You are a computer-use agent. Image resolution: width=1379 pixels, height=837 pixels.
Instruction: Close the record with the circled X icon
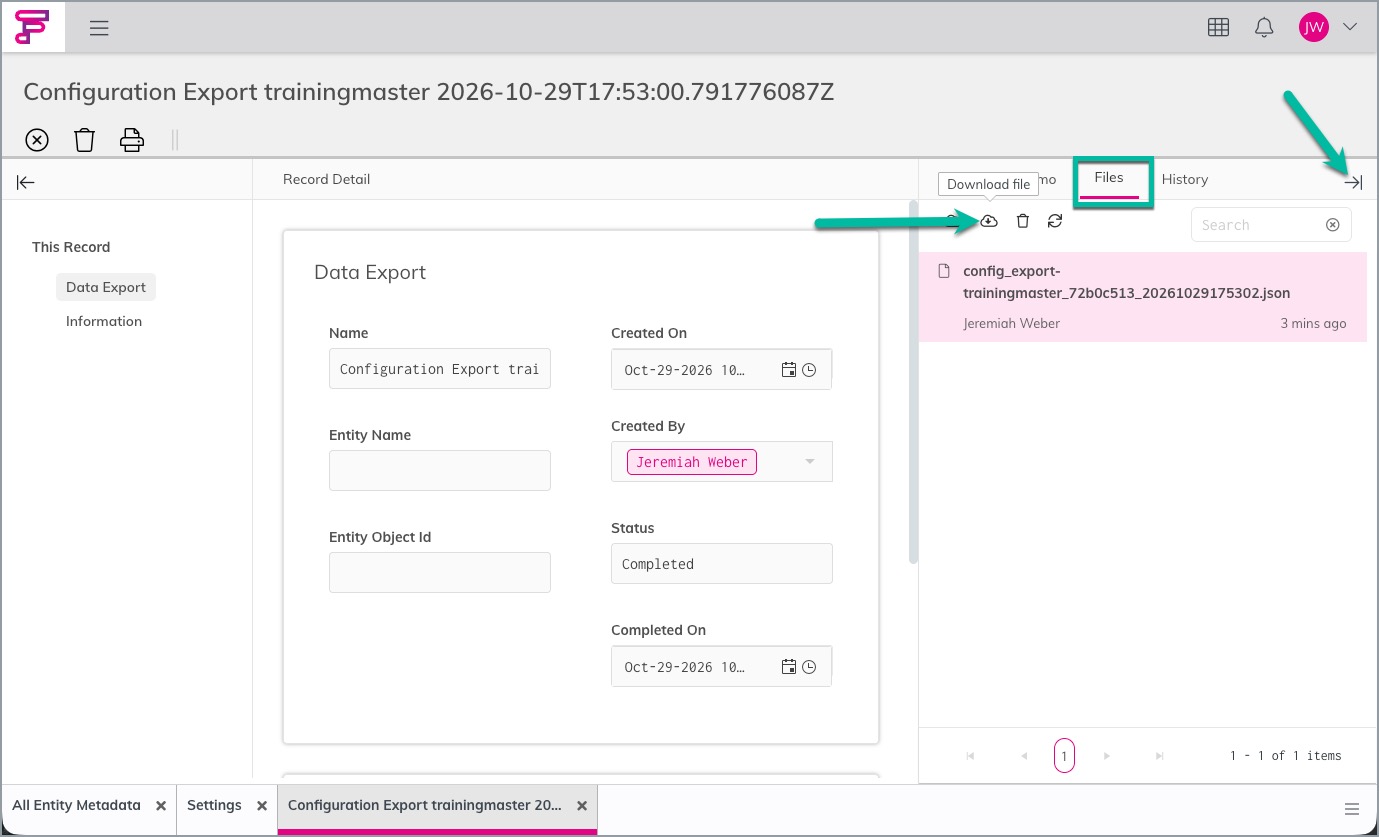37,140
